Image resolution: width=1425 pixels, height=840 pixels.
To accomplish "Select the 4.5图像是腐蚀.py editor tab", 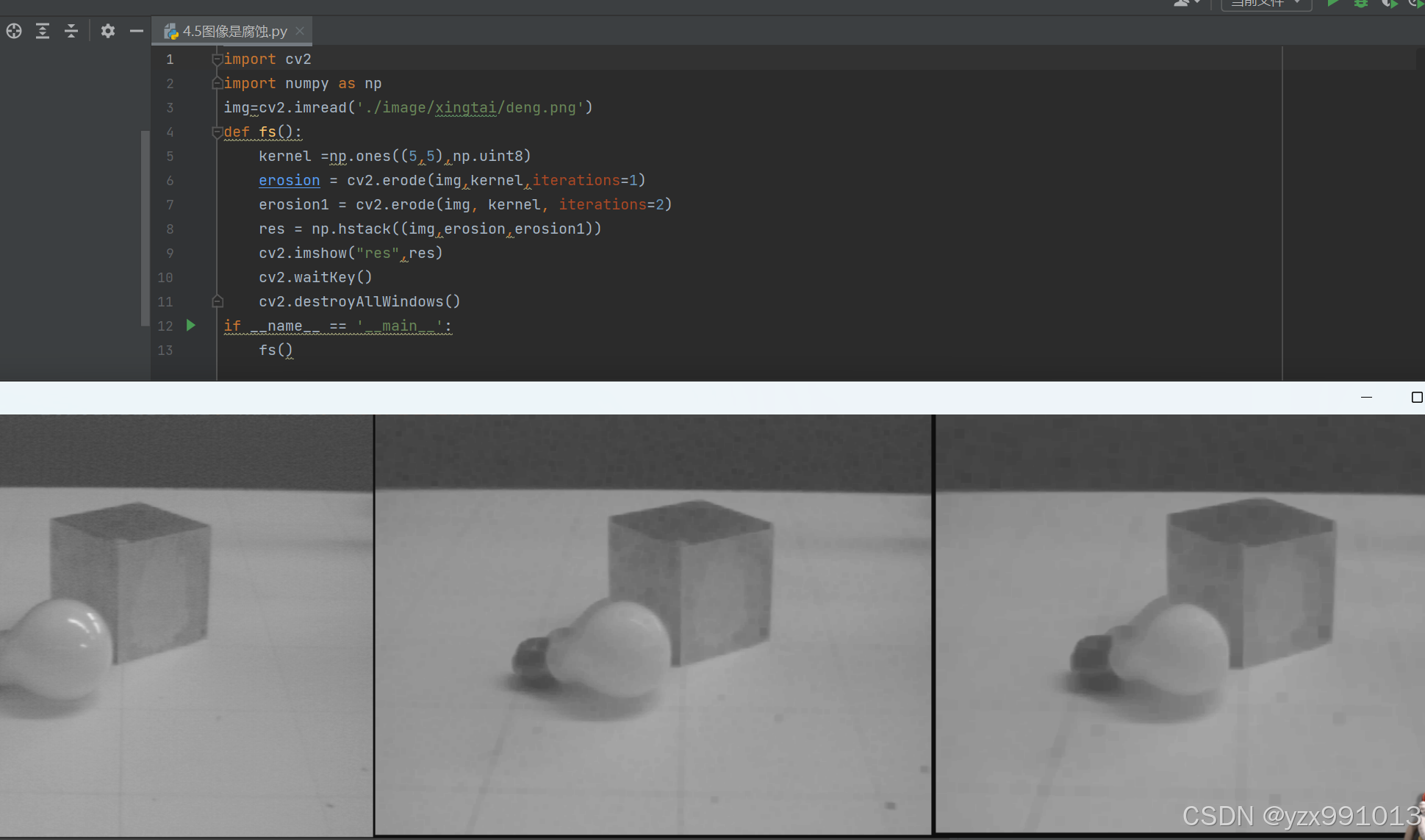I will coord(234,31).
